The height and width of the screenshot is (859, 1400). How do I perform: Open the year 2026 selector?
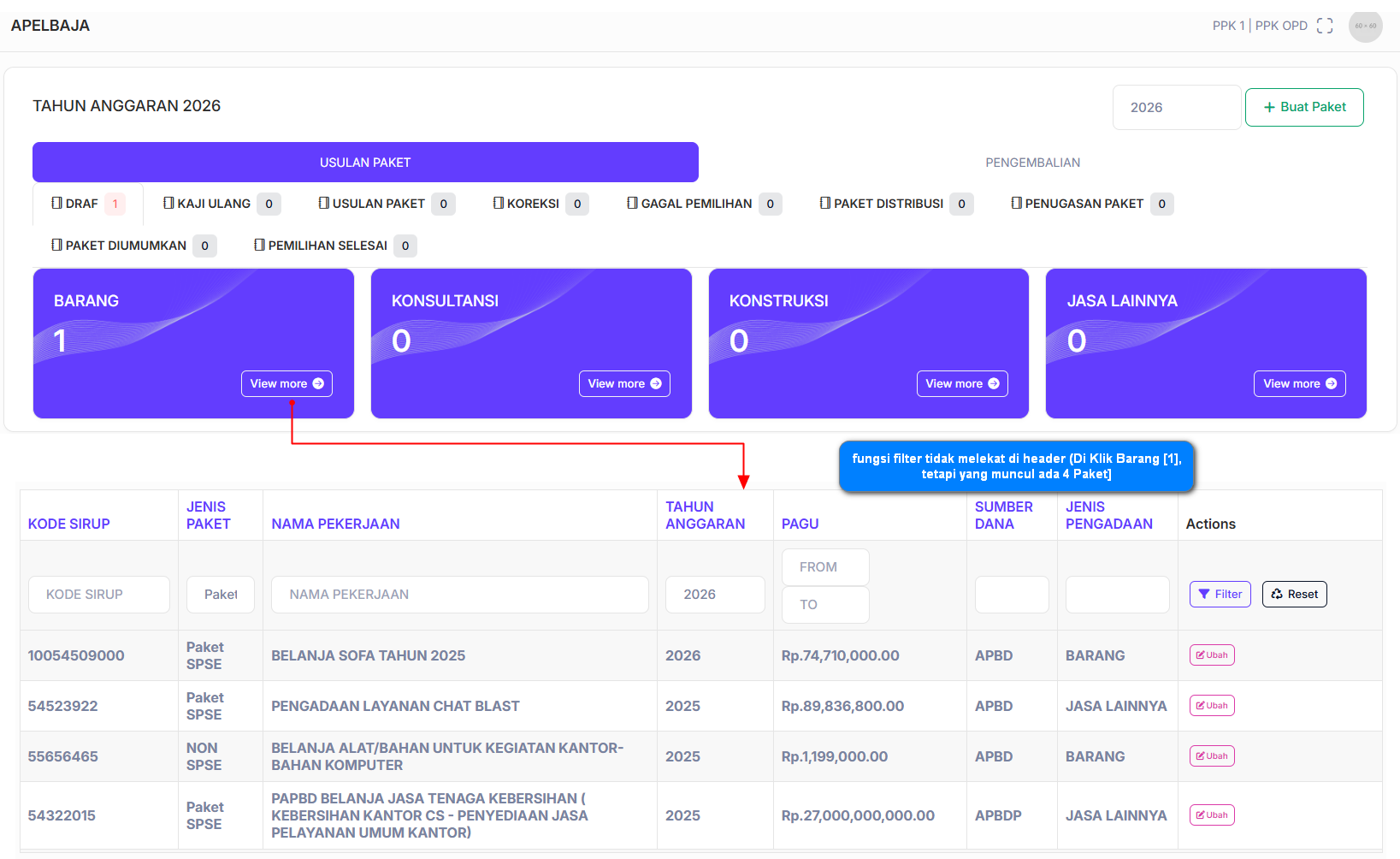tap(1176, 107)
